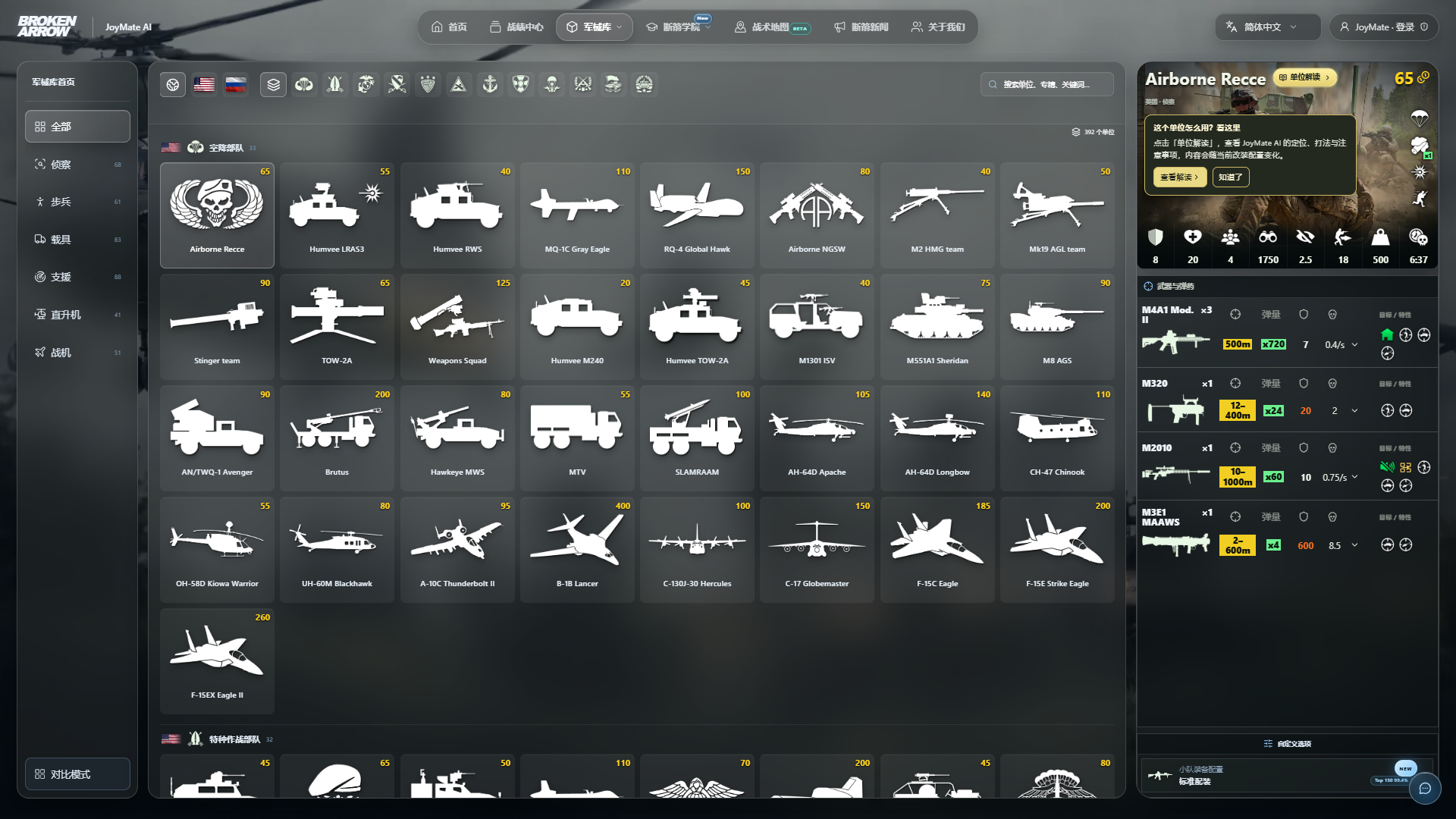Open the 断箭新闻 news tab
The width and height of the screenshot is (1456, 819).
coord(861,27)
